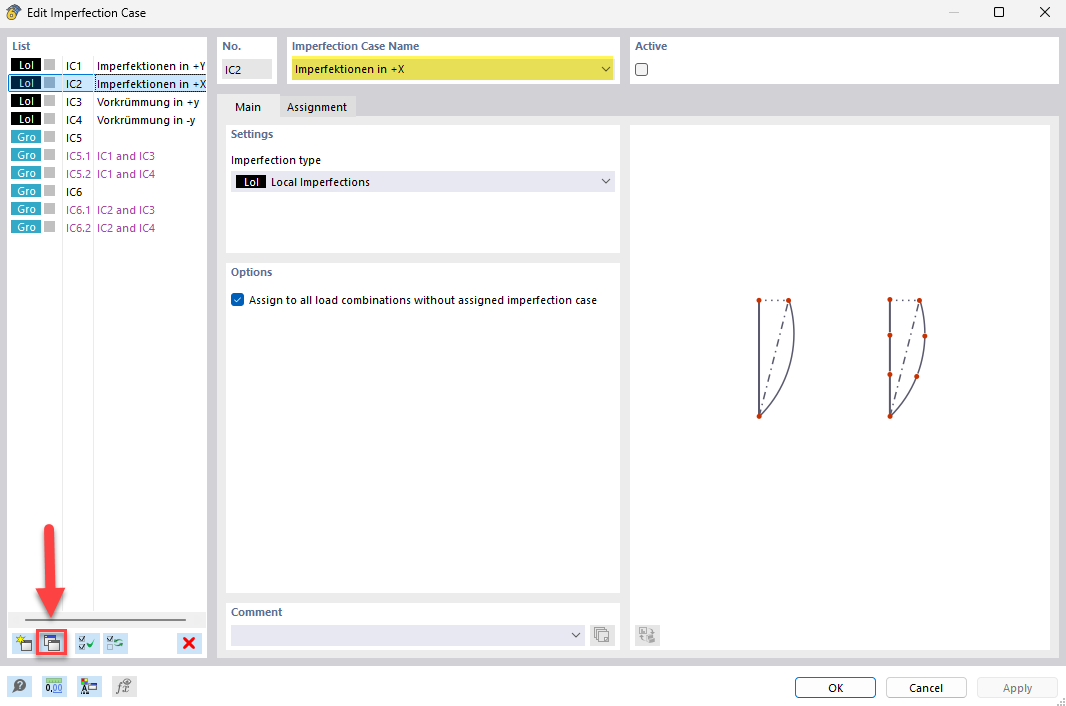Open the Imperfection type dropdown
The image size is (1066, 706).
[605, 181]
